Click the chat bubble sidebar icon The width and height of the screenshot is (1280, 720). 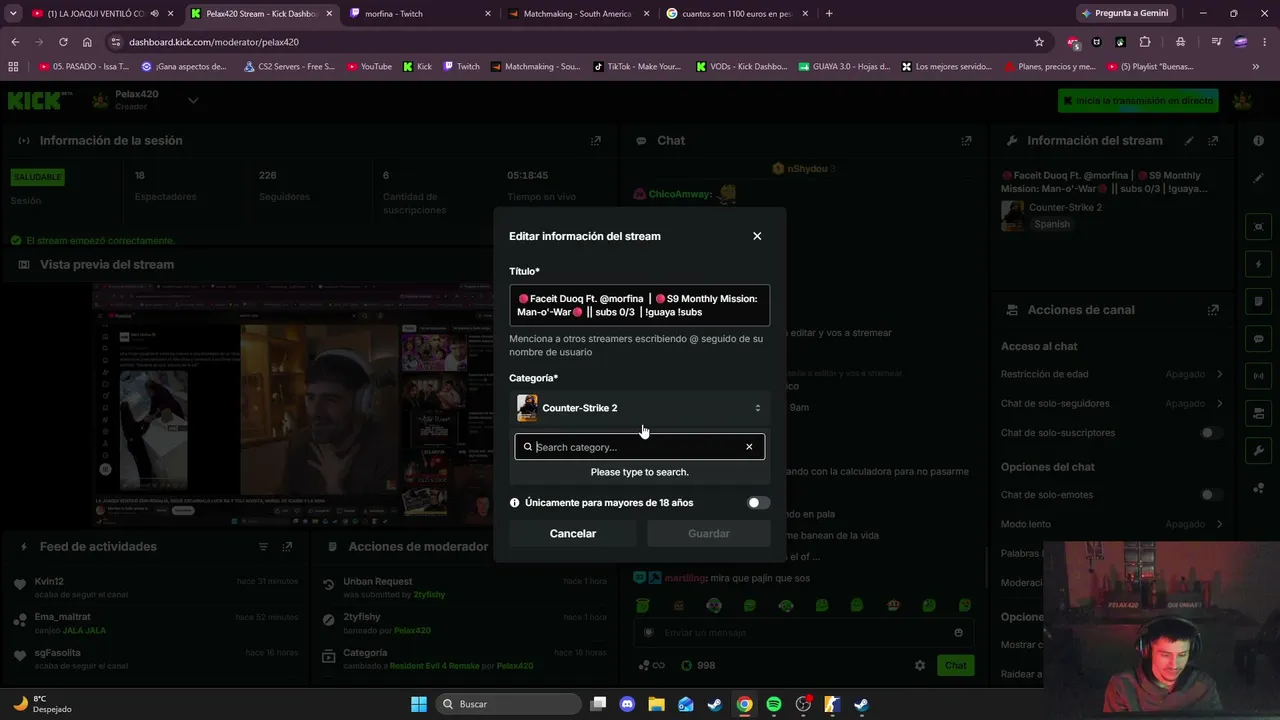(1259, 339)
